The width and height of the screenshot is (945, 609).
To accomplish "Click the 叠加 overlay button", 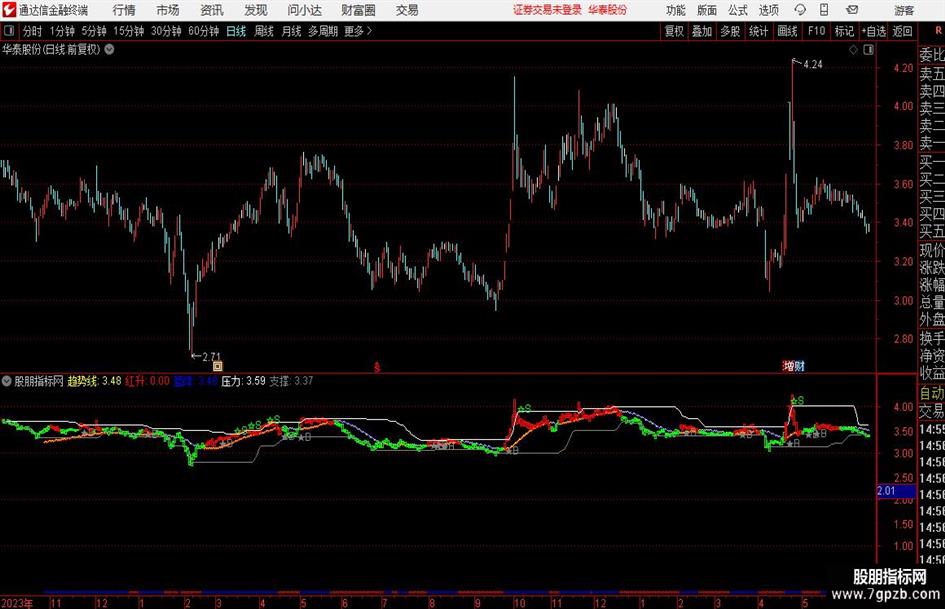I will [702, 31].
